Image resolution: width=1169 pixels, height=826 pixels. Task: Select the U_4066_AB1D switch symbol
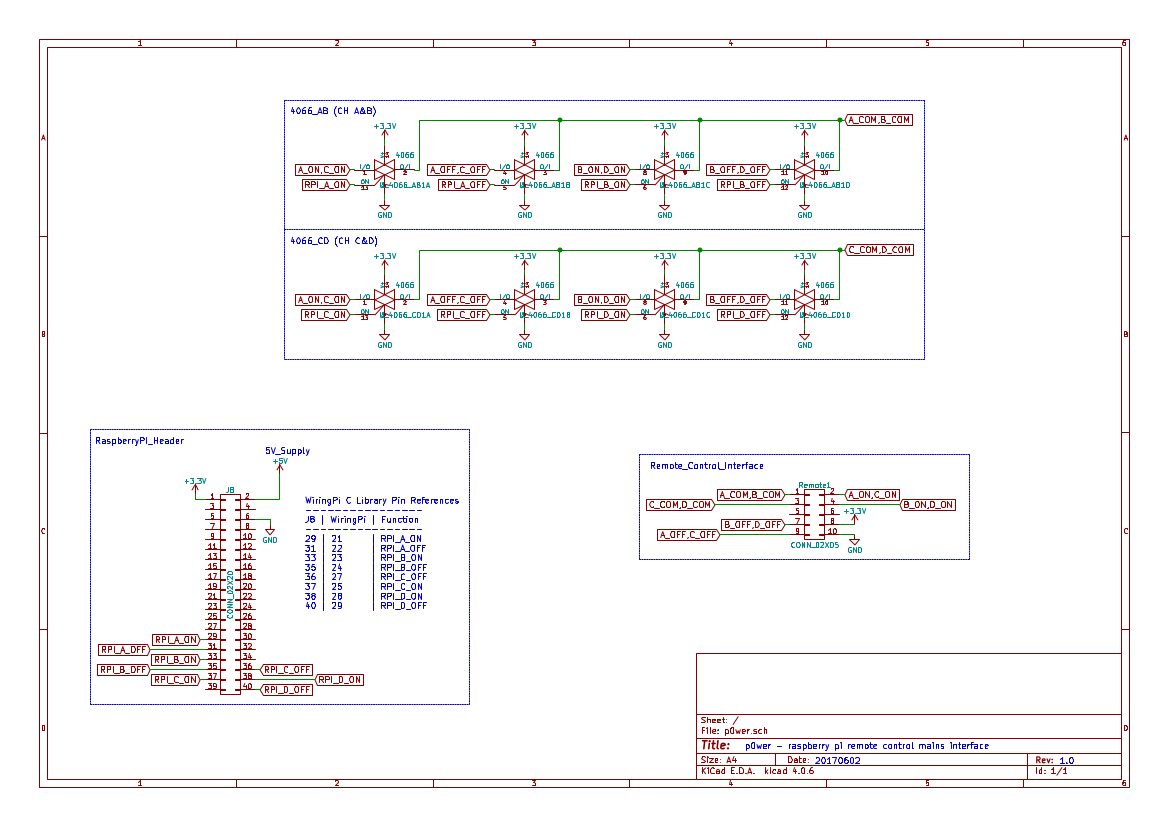804,170
